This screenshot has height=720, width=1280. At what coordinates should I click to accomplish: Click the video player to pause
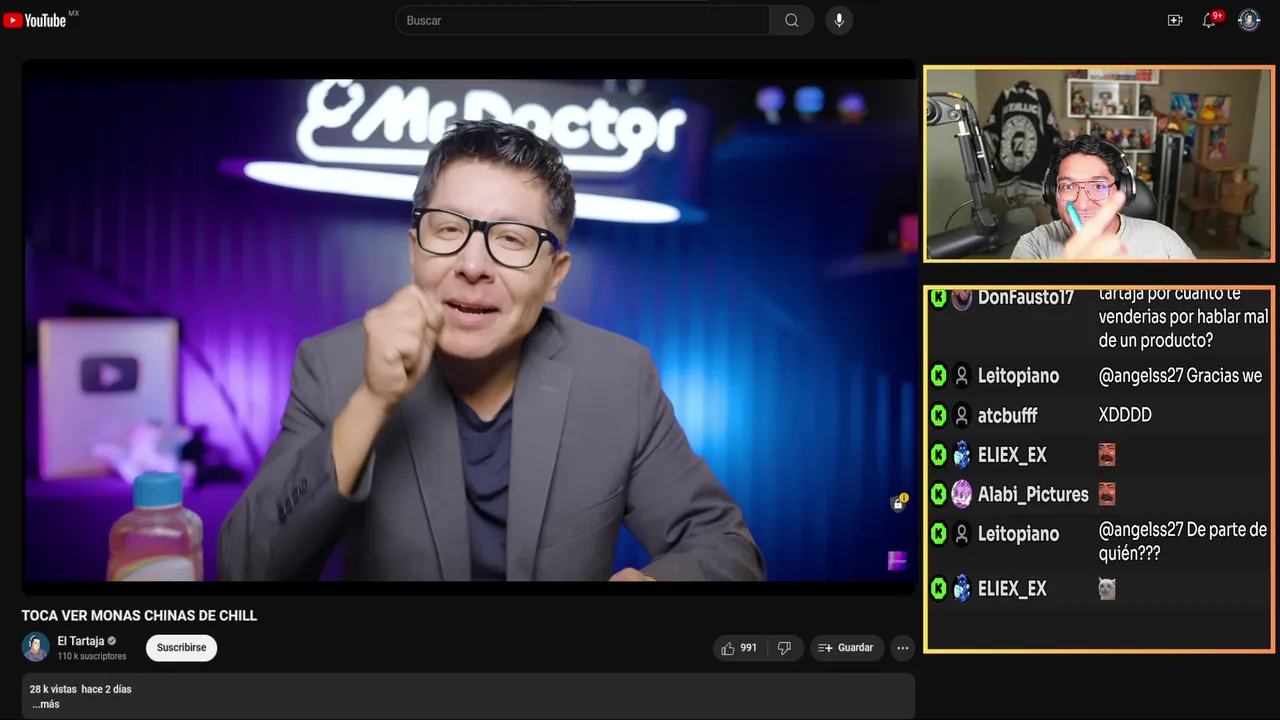pos(468,328)
